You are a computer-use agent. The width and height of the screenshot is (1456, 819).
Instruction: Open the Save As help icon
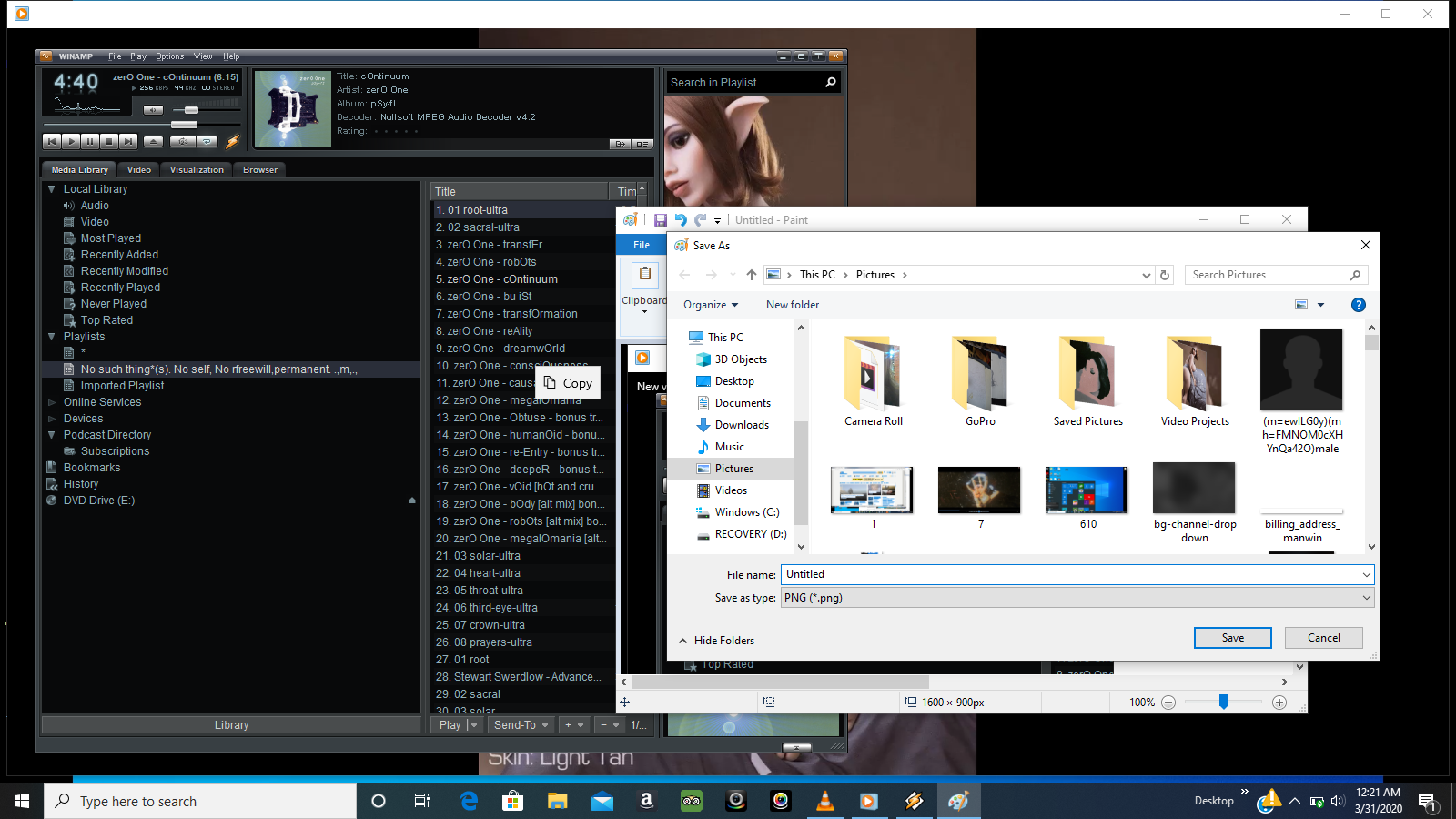coord(1358,305)
